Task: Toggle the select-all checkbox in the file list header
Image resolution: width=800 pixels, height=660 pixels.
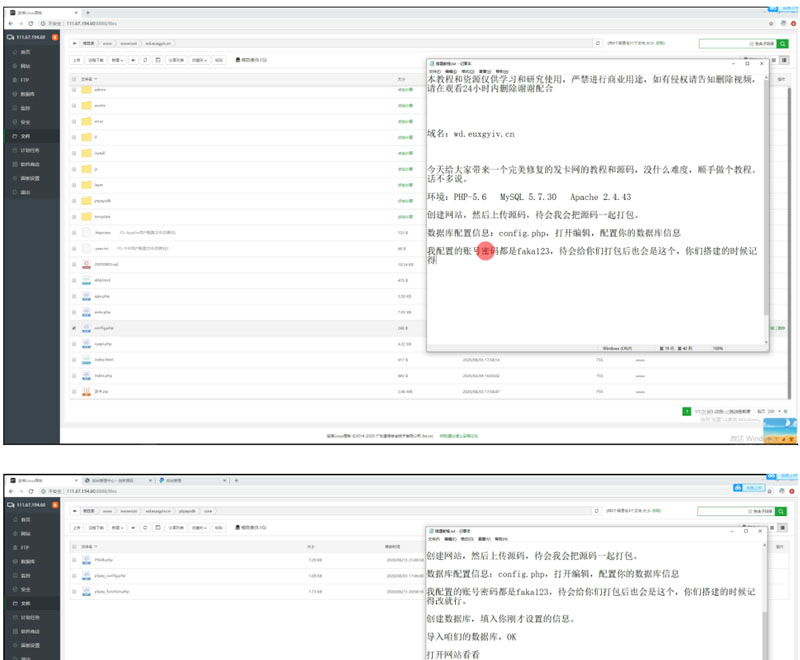Action: 75,79
